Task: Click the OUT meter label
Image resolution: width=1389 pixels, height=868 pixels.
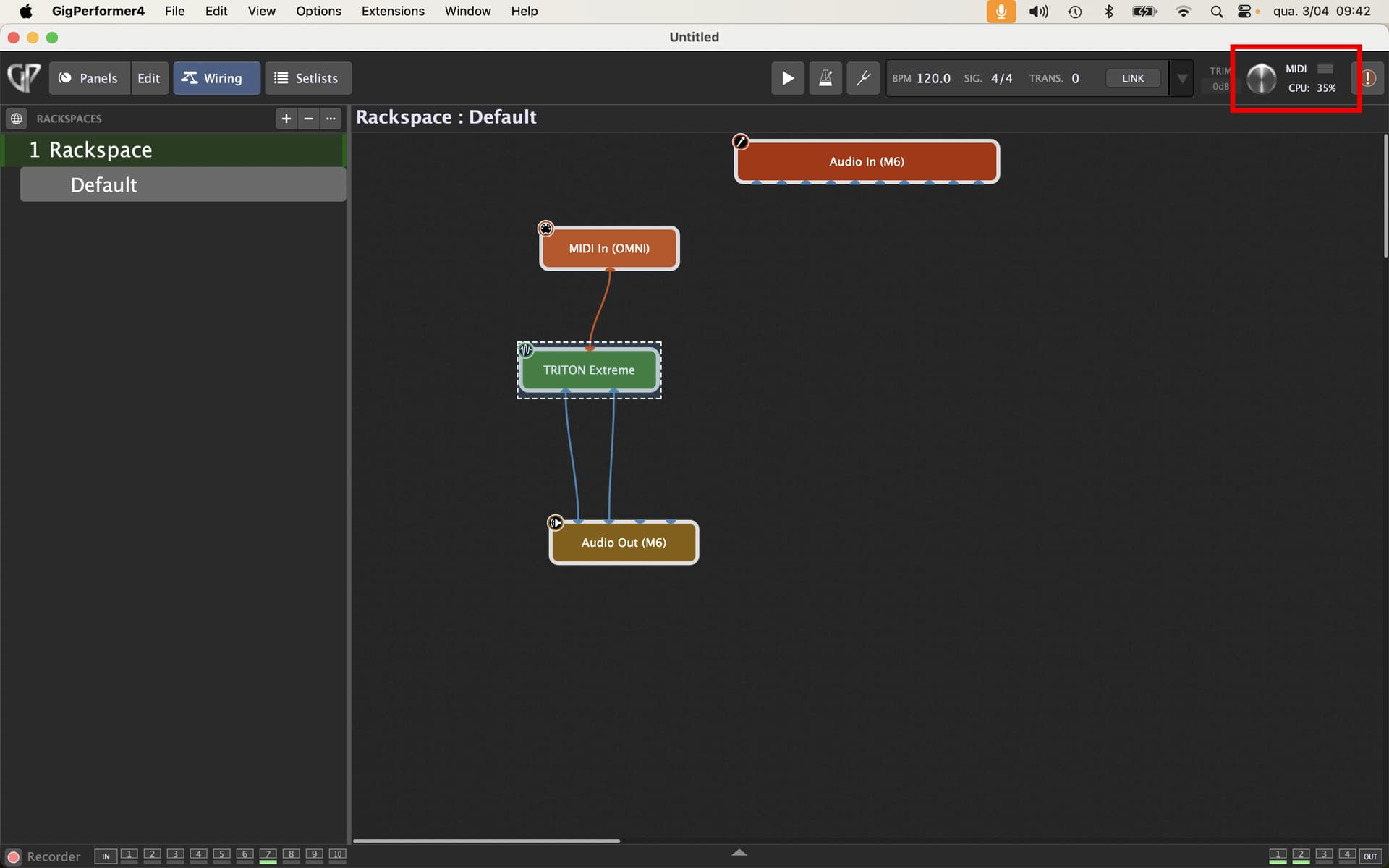Action: (x=1370, y=856)
